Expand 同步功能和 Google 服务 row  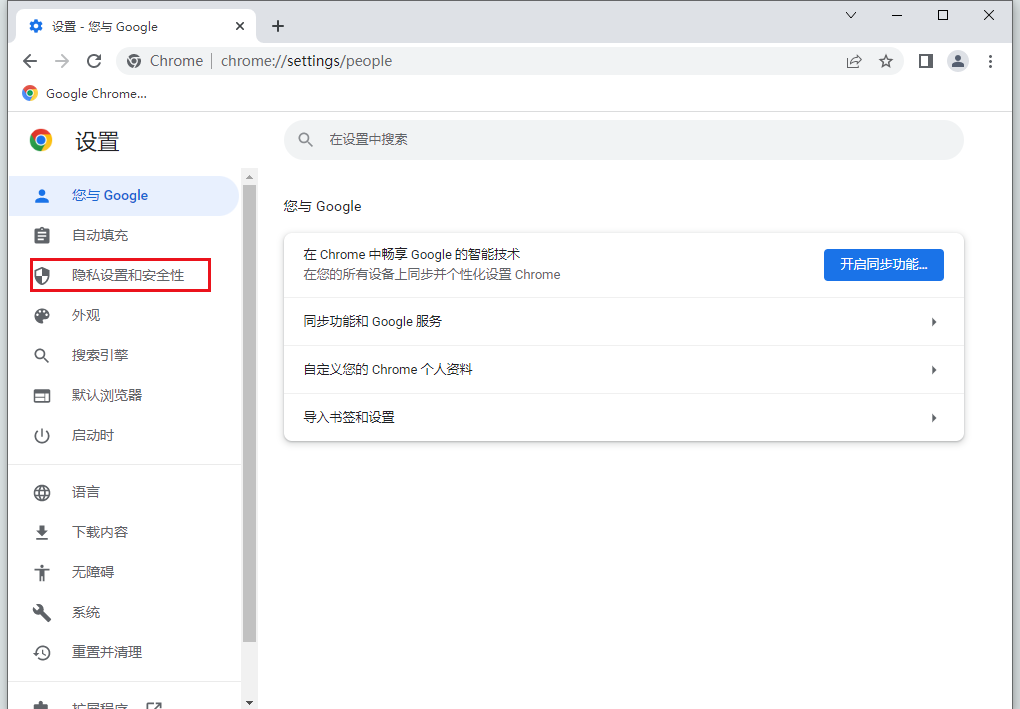pos(623,322)
